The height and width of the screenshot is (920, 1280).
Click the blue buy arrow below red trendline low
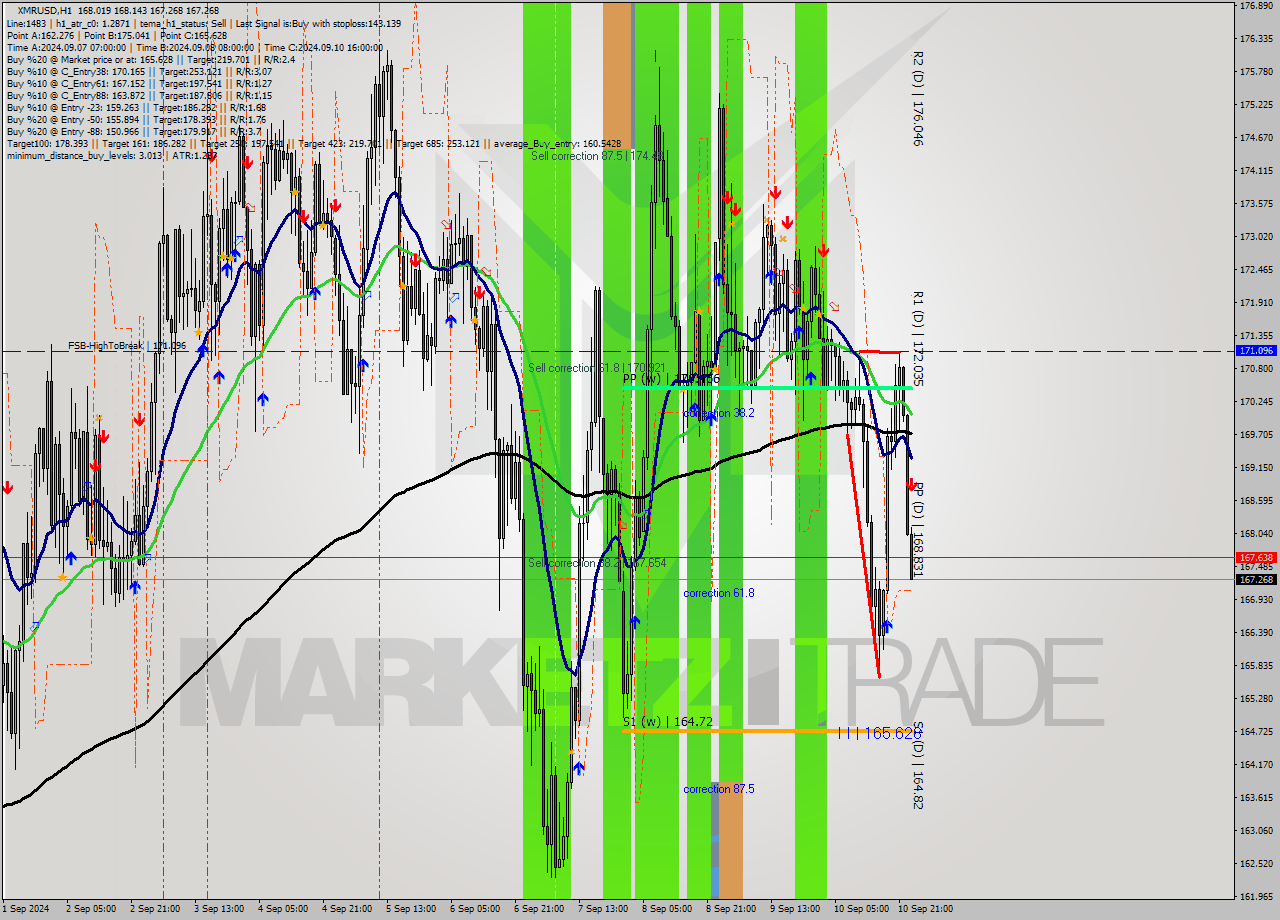(x=887, y=626)
